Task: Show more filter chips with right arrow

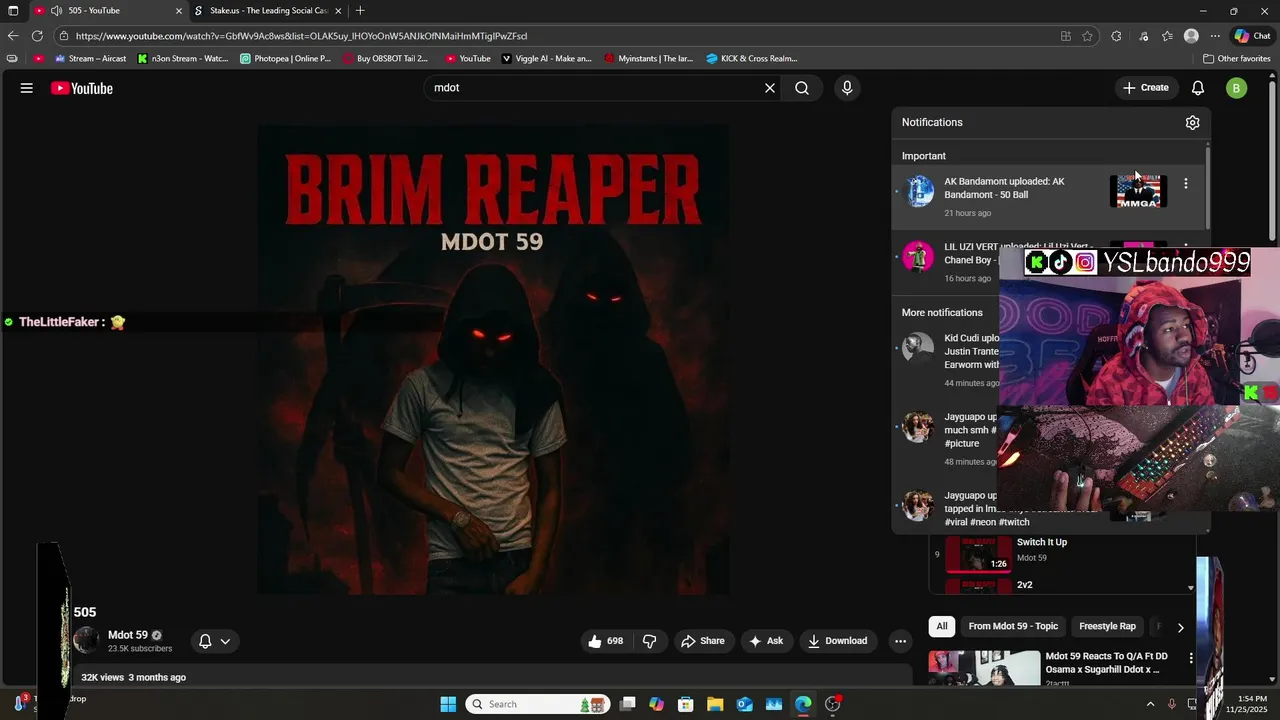Action: (x=1180, y=627)
